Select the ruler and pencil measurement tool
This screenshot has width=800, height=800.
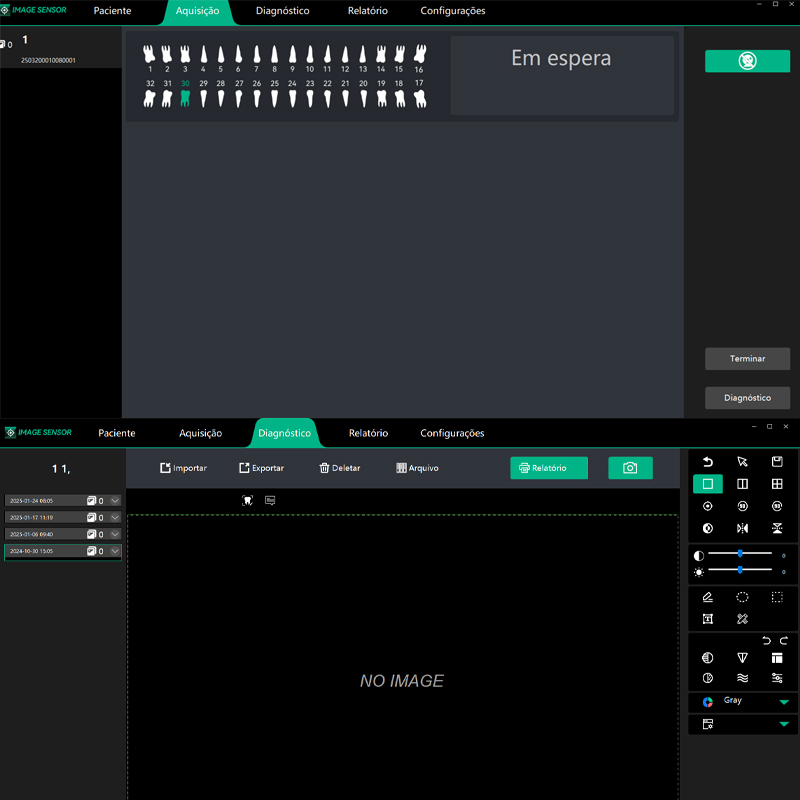742,619
